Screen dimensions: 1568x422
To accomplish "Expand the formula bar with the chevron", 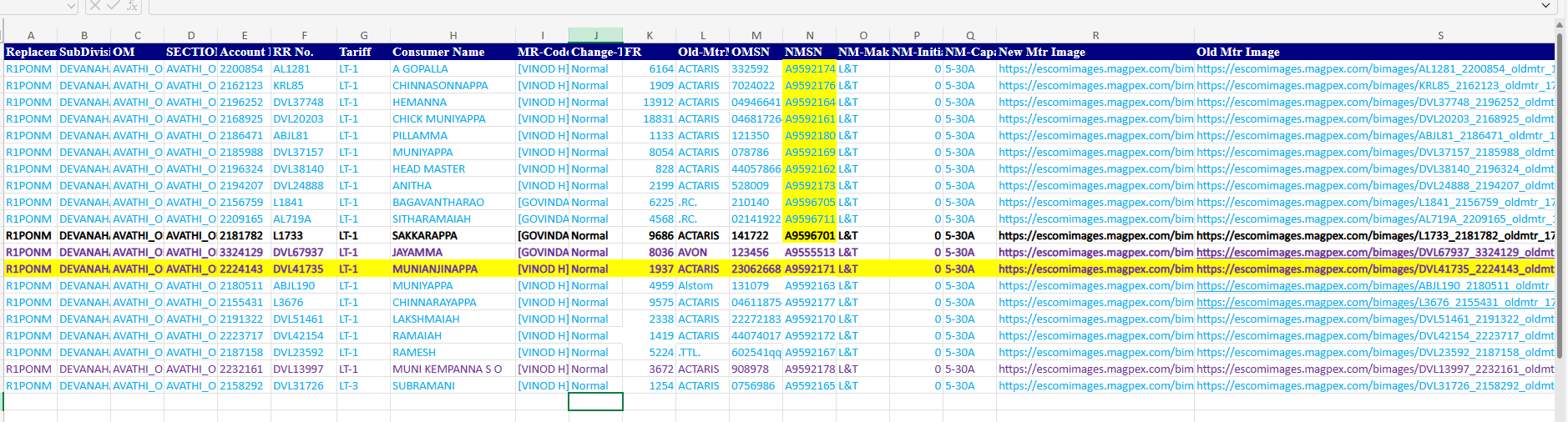I will 1546,6.
